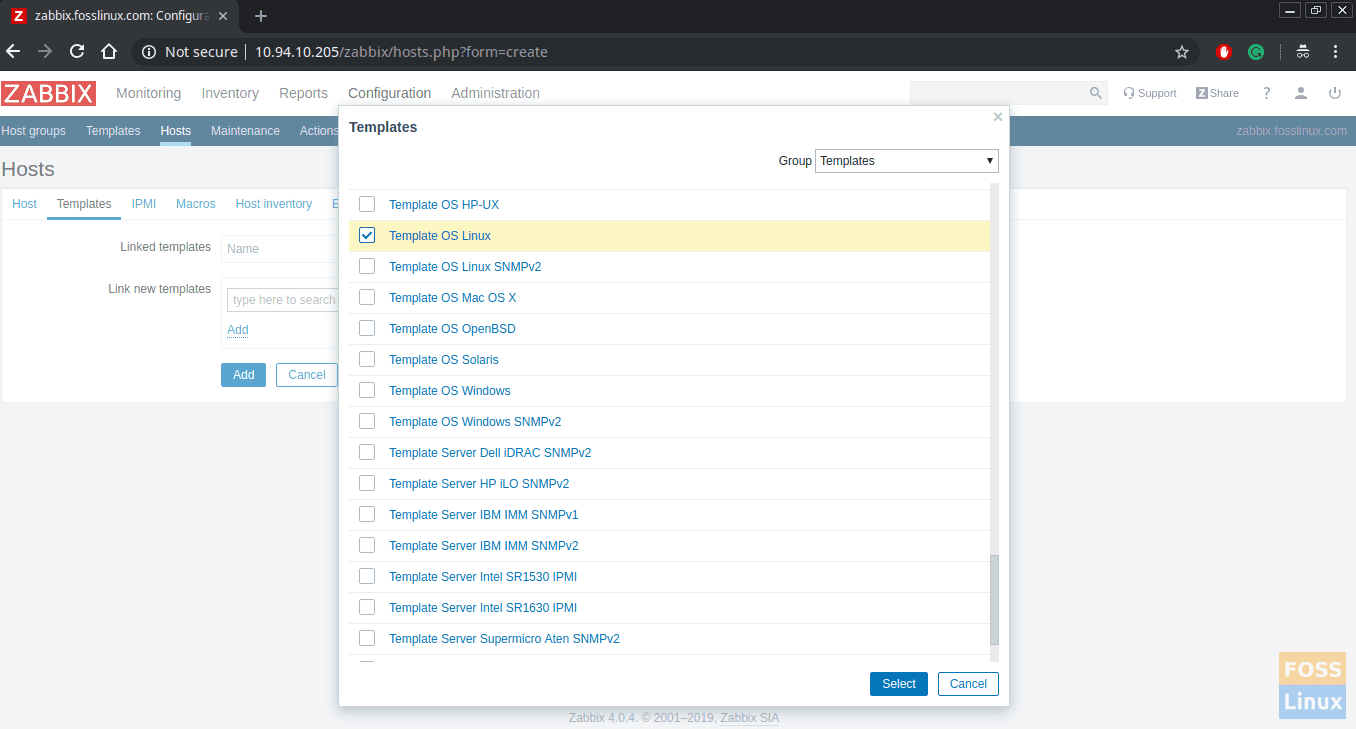
Task: Go to the Templates submenu in blue bar
Action: [113, 131]
